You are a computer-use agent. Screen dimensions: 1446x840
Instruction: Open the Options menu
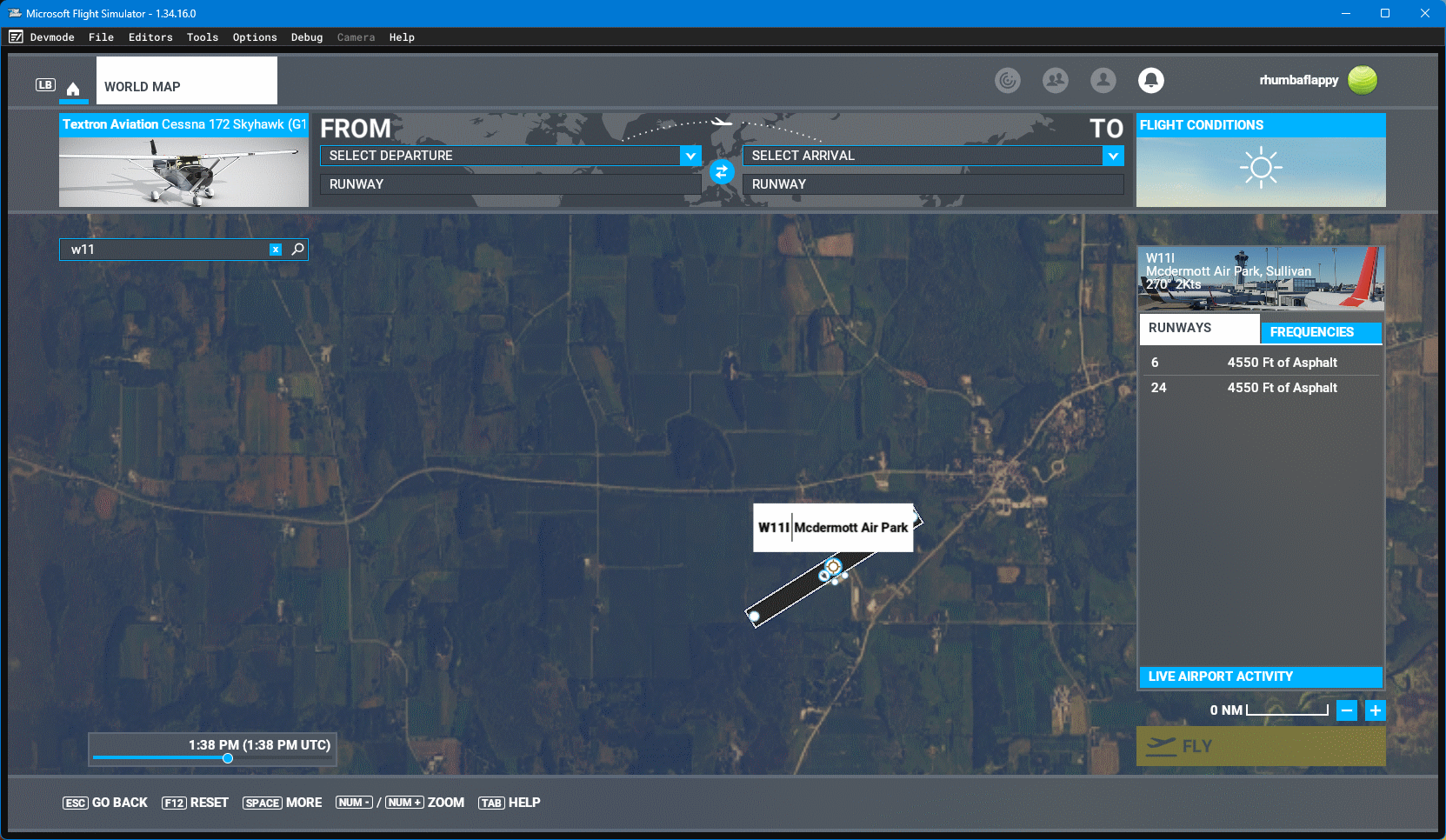click(x=255, y=37)
